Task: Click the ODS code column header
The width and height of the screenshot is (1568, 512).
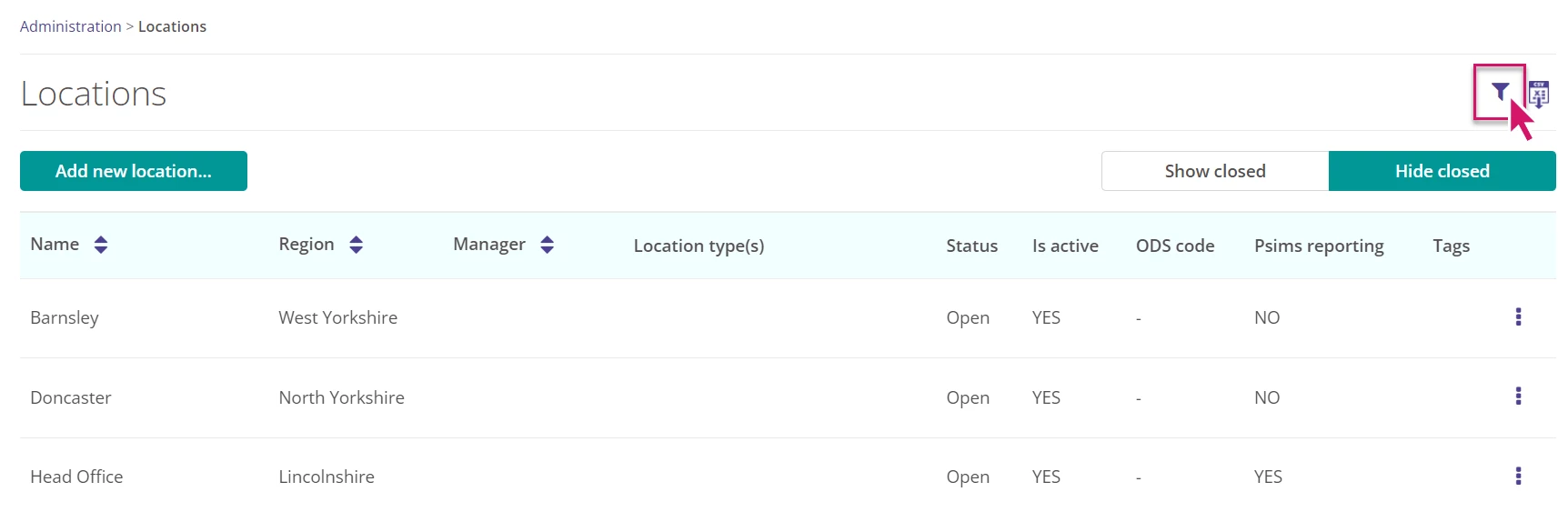Action: (x=1175, y=246)
